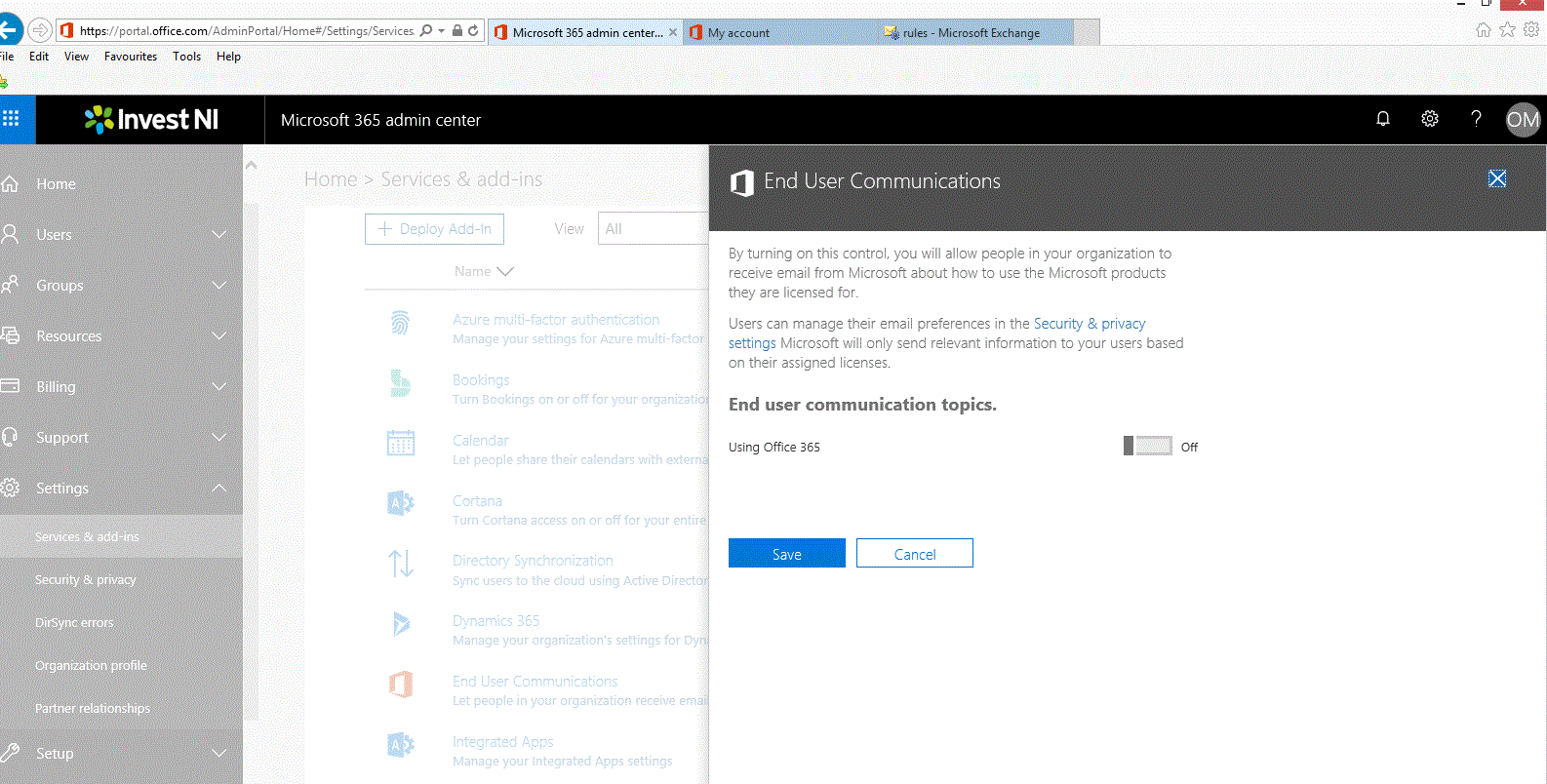The image size is (1547, 784).
Task: Click the Directory Synchronization arrows icon
Action: 401,564
